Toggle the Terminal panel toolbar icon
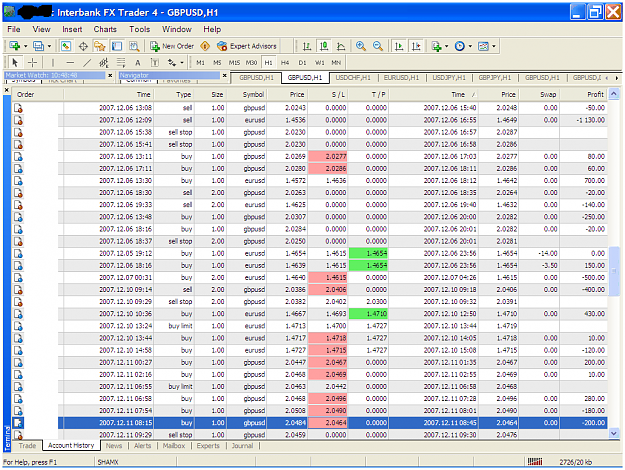The image size is (625, 470). point(117,46)
